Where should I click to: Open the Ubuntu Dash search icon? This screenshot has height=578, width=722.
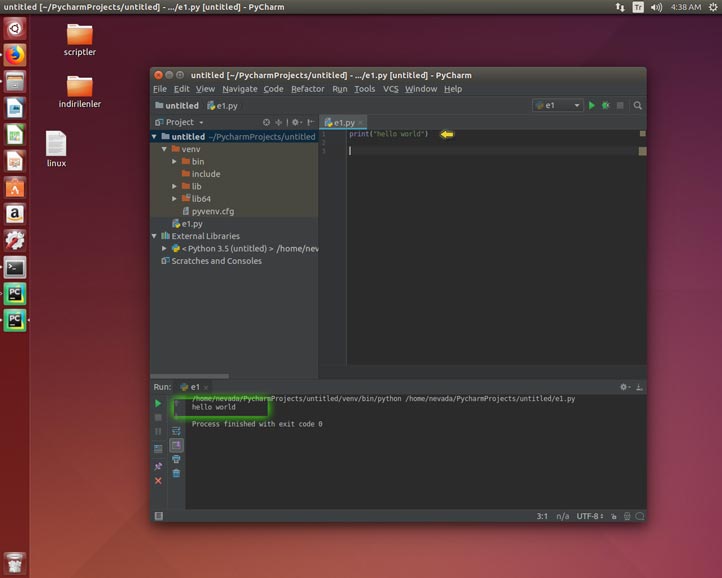pyautogui.click(x=15, y=29)
